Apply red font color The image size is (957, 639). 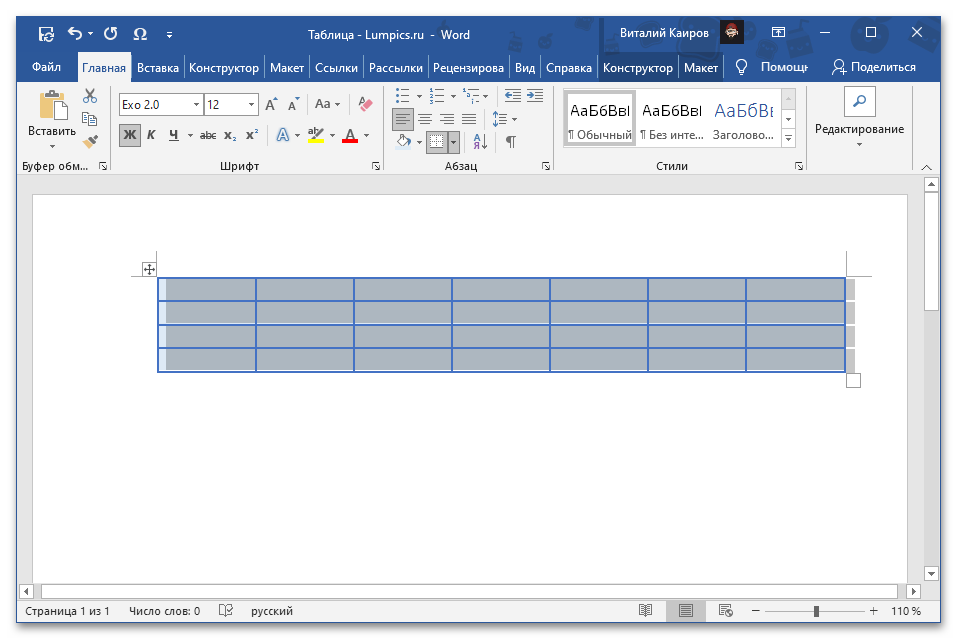(350, 135)
